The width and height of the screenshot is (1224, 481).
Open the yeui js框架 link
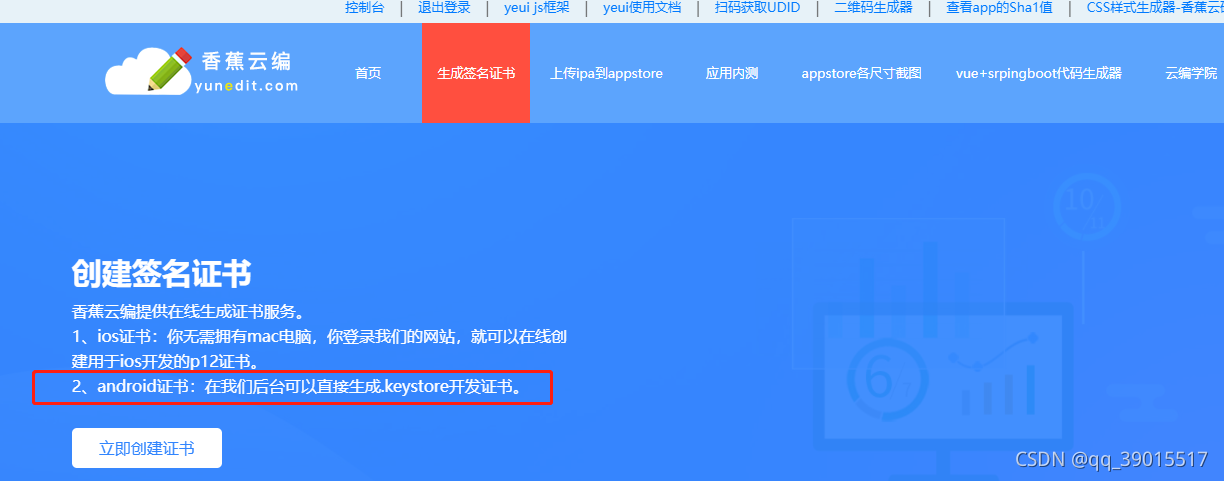[x=536, y=8]
